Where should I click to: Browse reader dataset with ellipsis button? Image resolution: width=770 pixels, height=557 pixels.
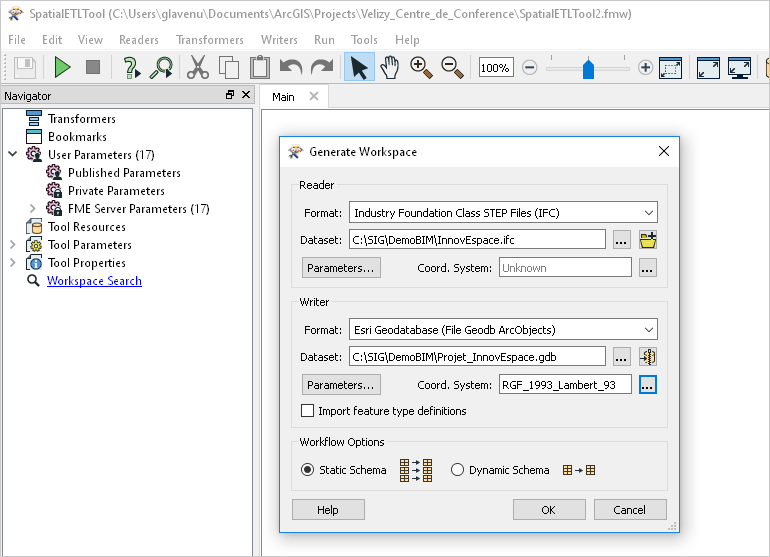[x=622, y=240]
